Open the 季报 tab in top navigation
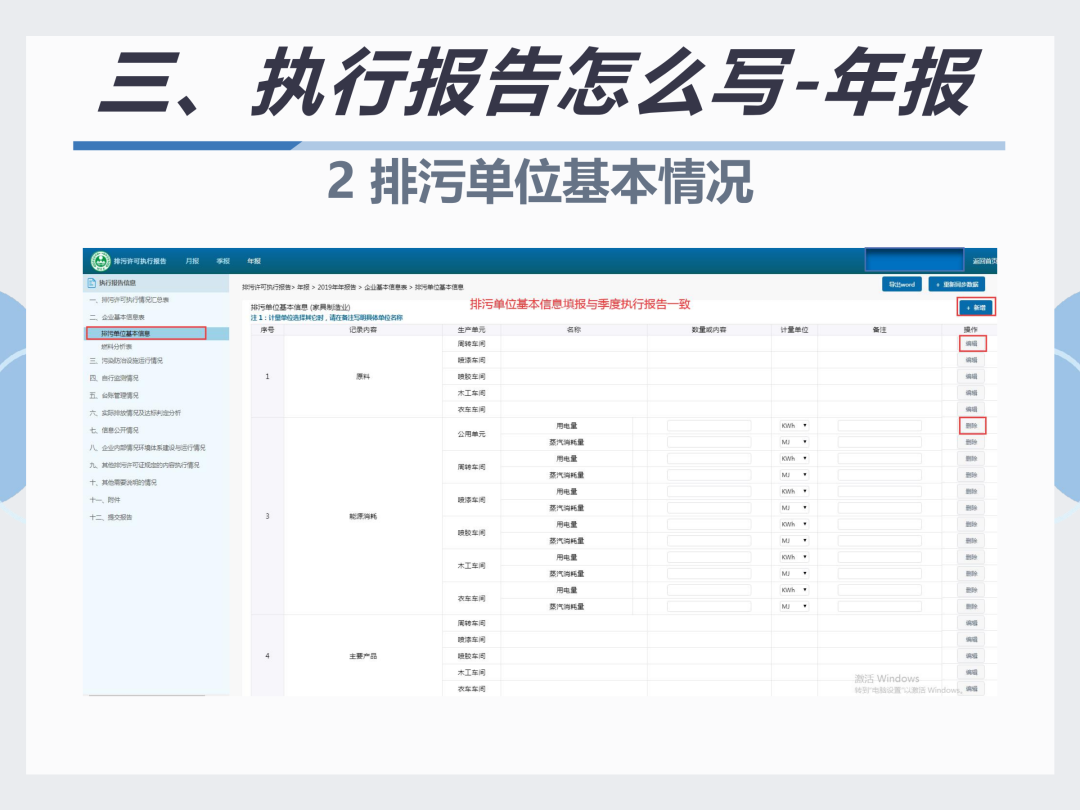Viewport: 1080px width, 810px height. tap(223, 262)
